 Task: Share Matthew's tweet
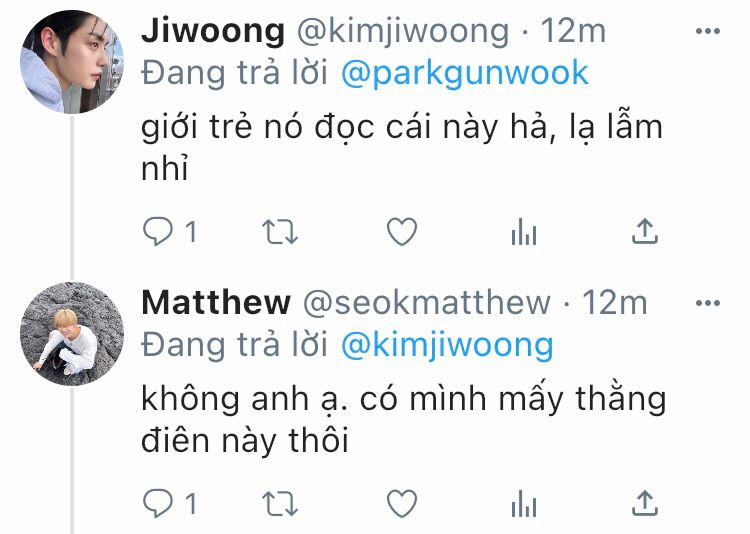[x=645, y=503]
